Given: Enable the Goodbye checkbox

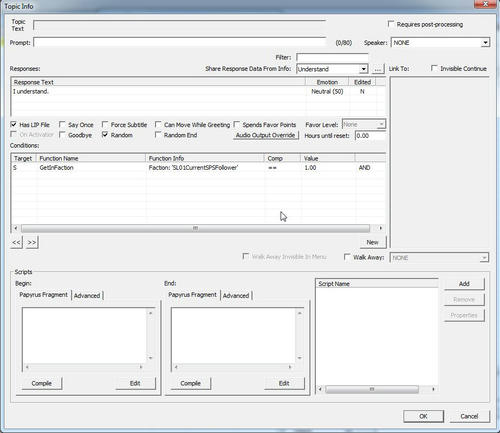Looking at the screenshot, I should 62,134.
